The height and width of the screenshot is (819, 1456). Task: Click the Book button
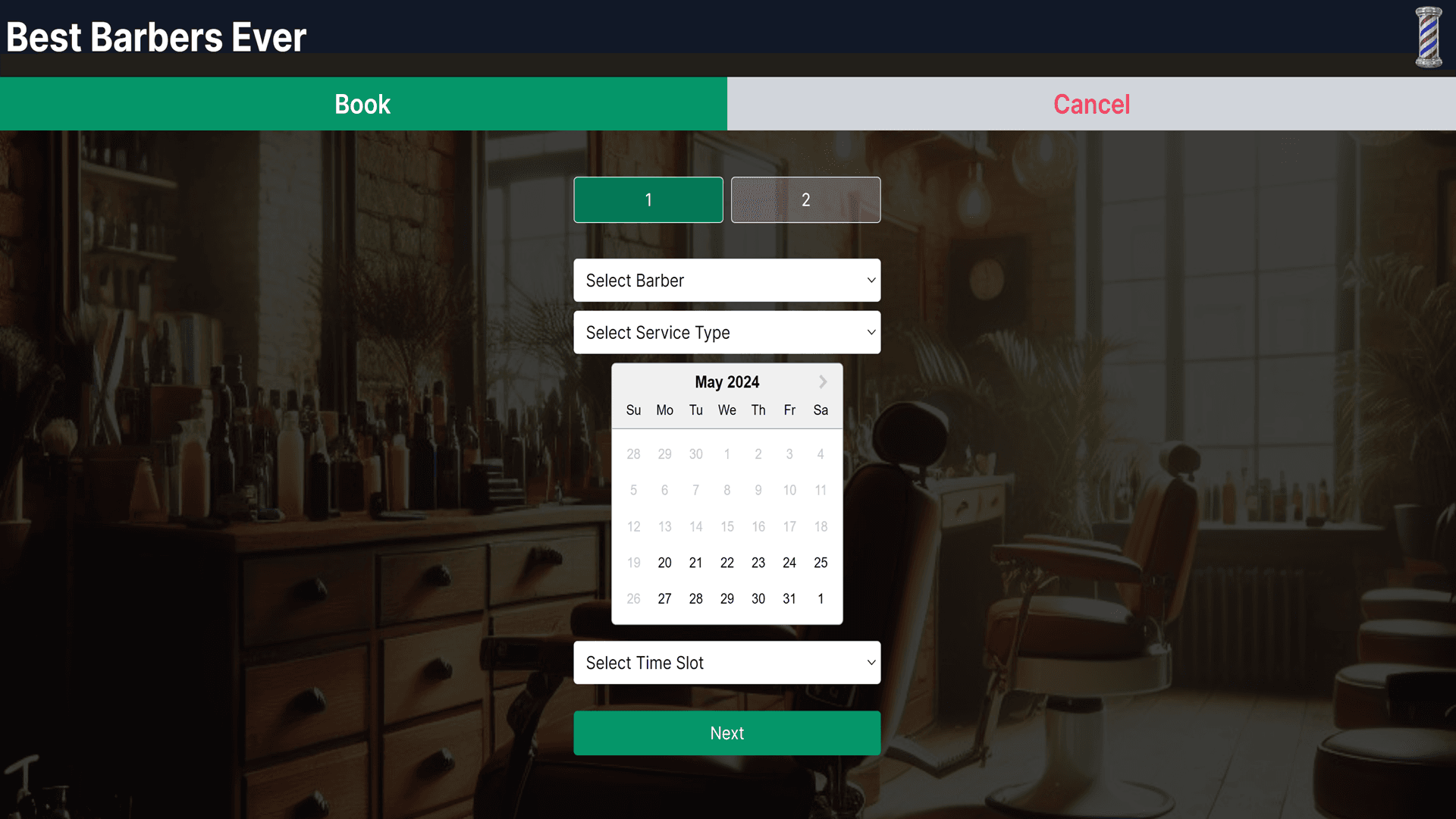coord(364,103)
